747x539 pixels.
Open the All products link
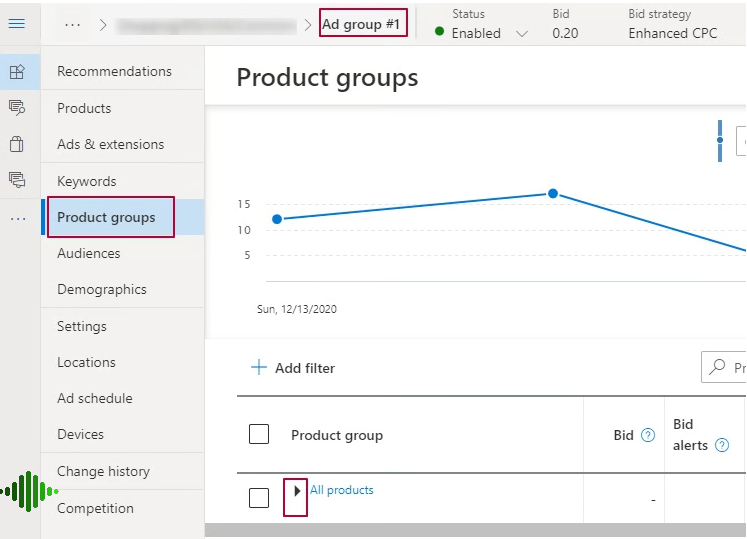point(342,490)
